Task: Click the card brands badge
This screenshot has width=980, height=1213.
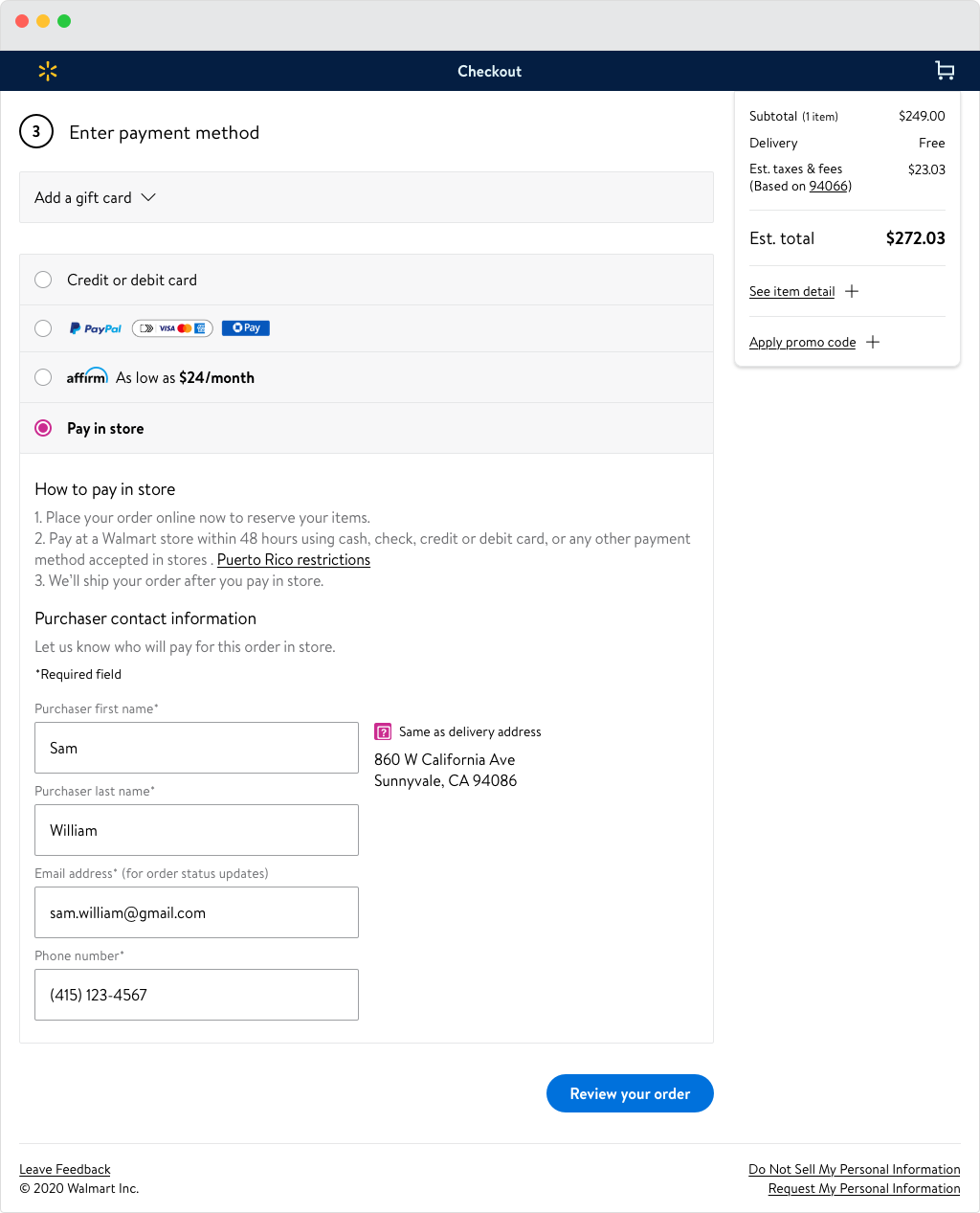Action: click(172, 328)
